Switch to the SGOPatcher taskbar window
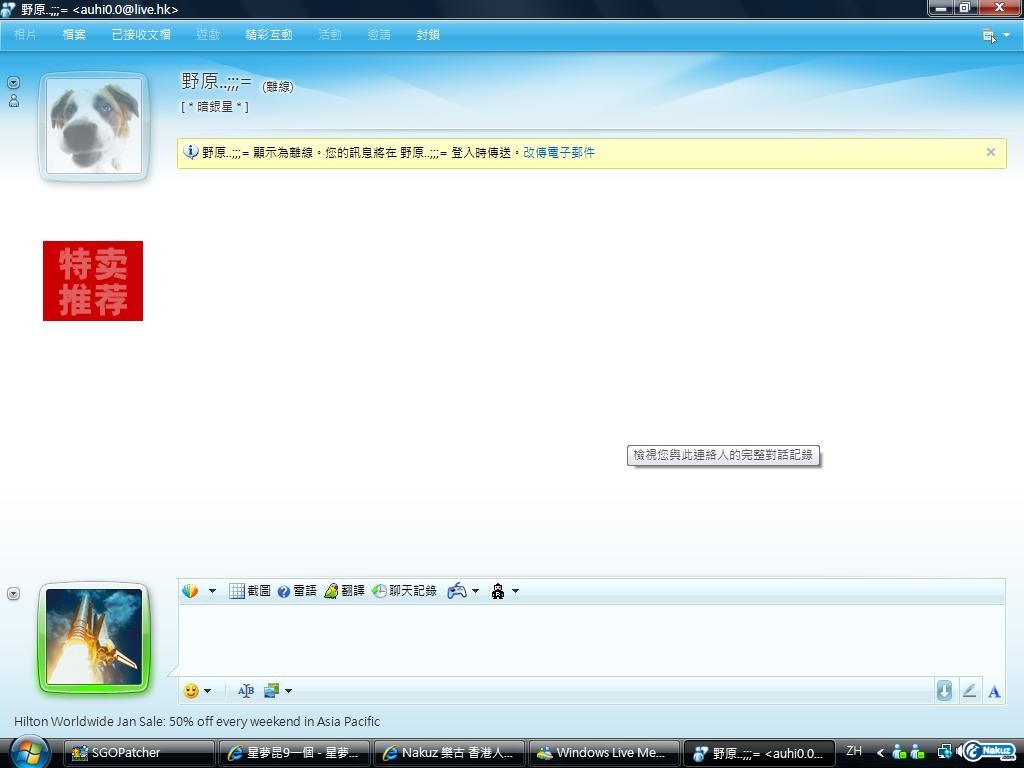 tap(139, 753)
